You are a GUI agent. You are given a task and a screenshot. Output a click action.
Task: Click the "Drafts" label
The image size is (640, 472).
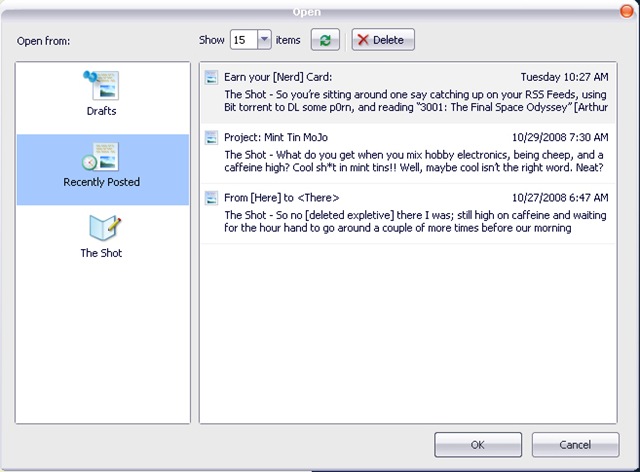click(101, 111)
